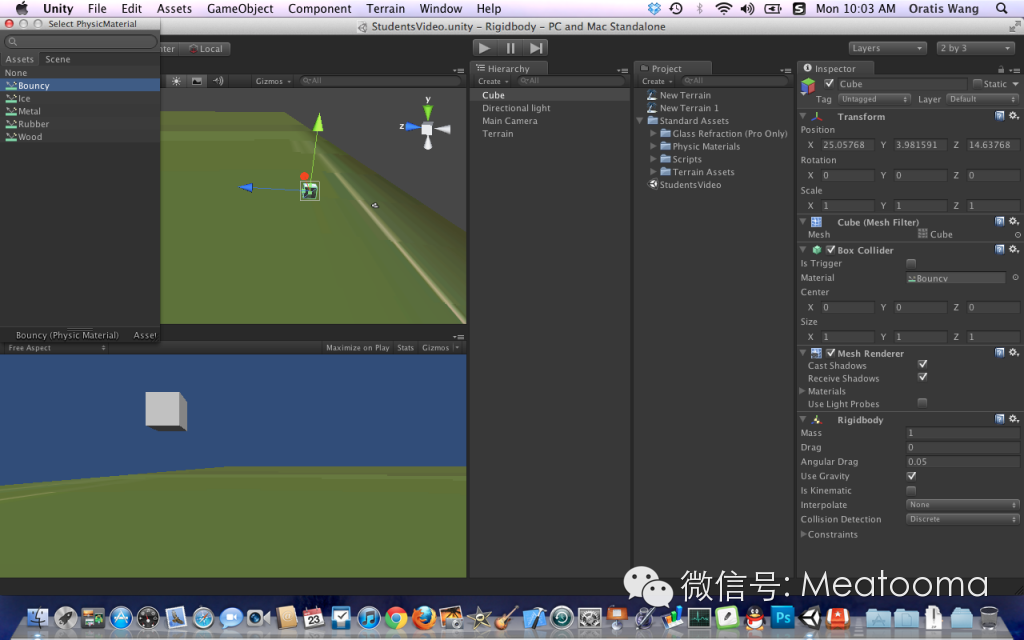1024x640 pixels.
Task: Launch Google Chrome from the Dock
Action: point(396,617)
